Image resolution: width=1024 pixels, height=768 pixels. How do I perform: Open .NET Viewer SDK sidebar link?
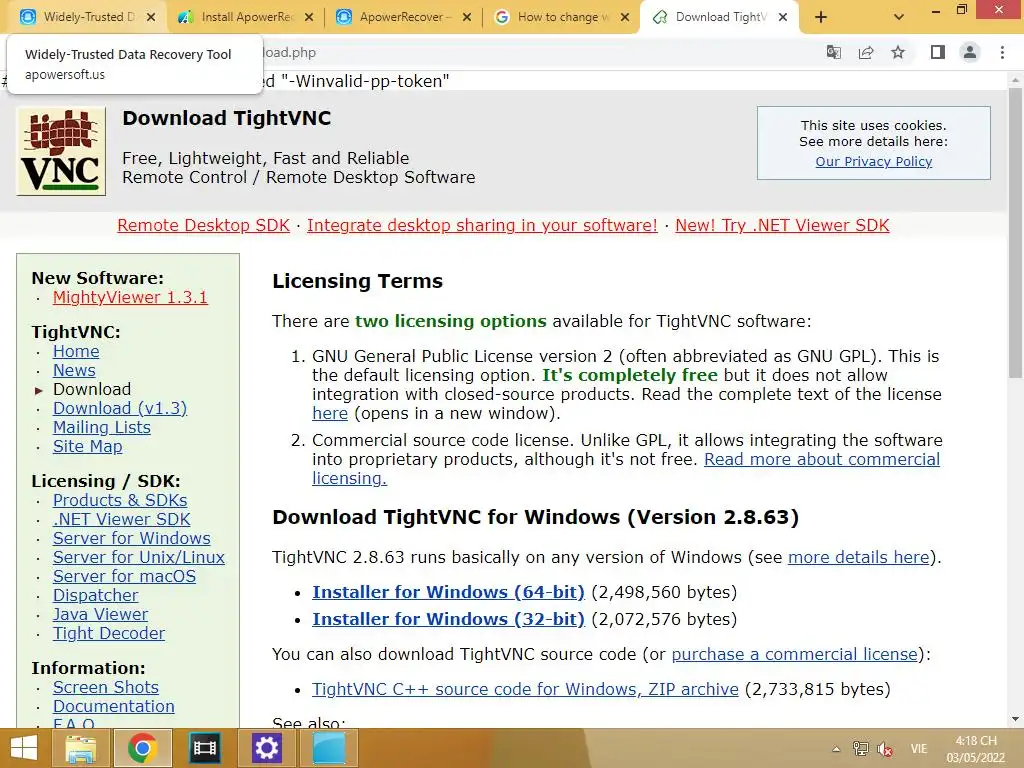[121, 519]
